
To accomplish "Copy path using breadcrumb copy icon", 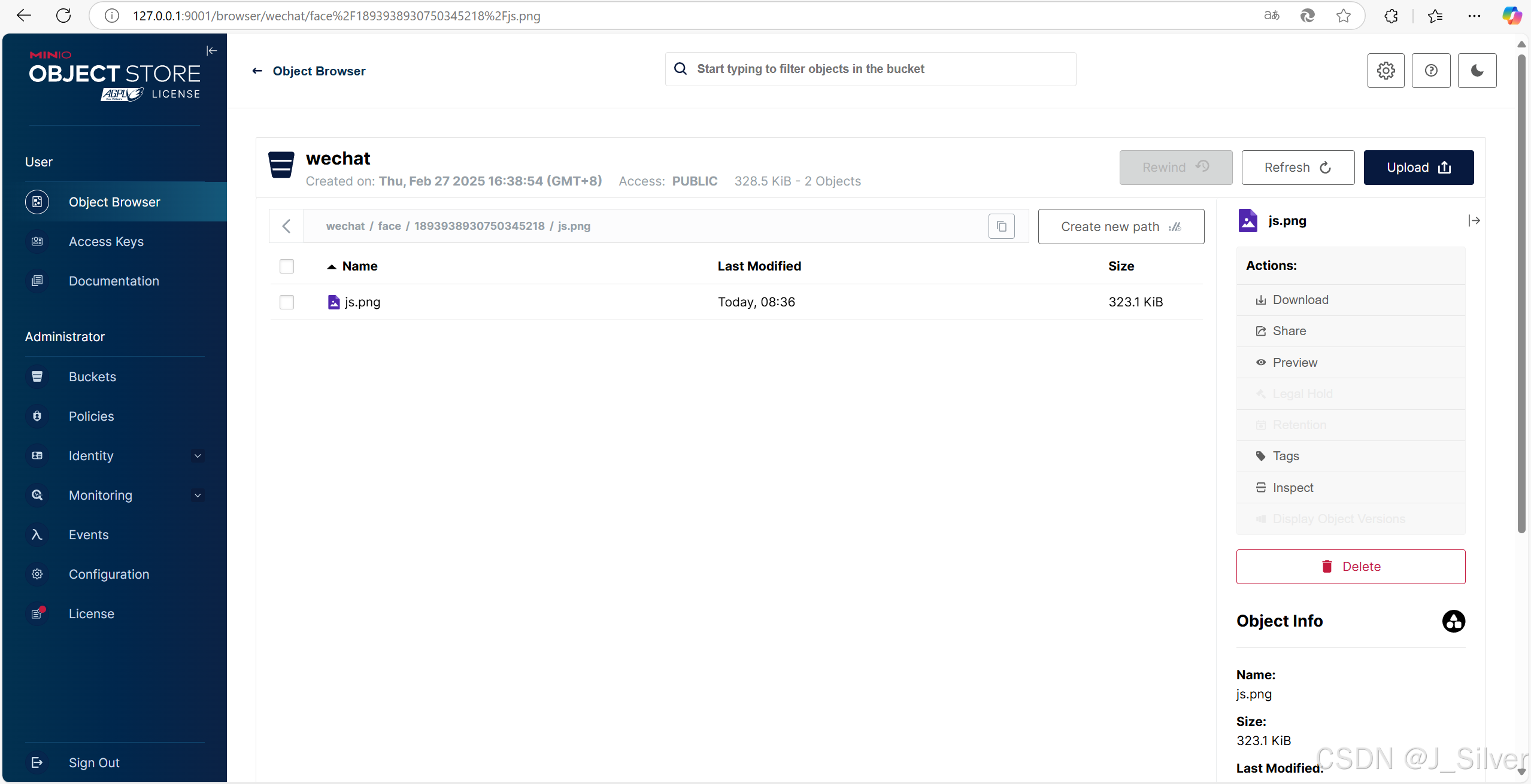I will point(1001,226).
